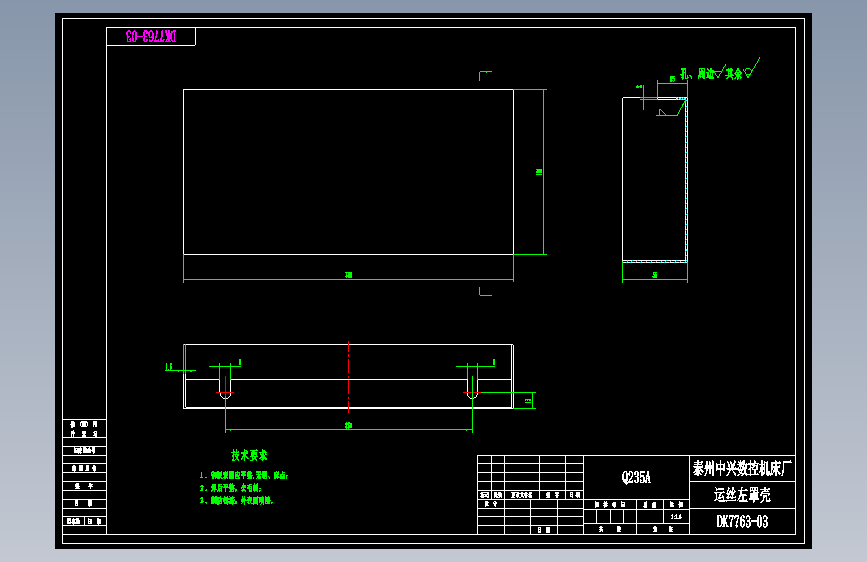Select the green heading "技术要求"

tap(249, 455)
